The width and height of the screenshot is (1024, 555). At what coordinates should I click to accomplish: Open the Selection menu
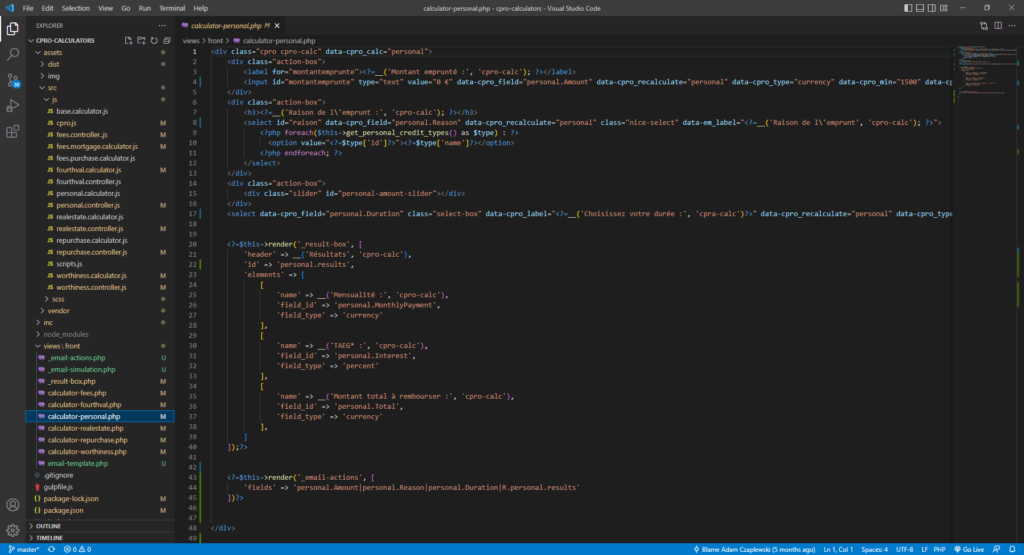76,8
